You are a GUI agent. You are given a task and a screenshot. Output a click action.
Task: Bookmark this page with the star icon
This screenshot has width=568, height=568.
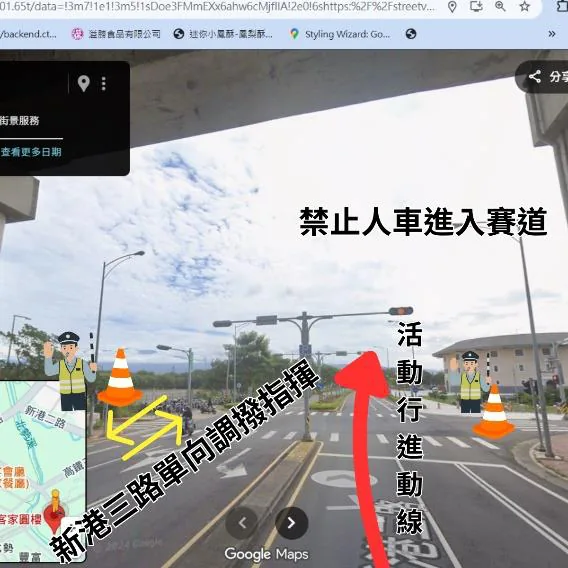pyautogui.click(x=525, y=6)
